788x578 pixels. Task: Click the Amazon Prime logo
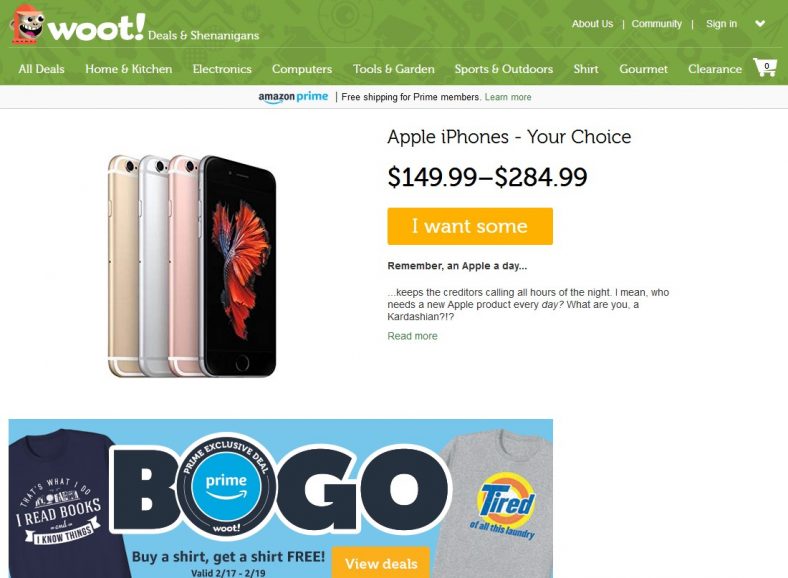293,97
